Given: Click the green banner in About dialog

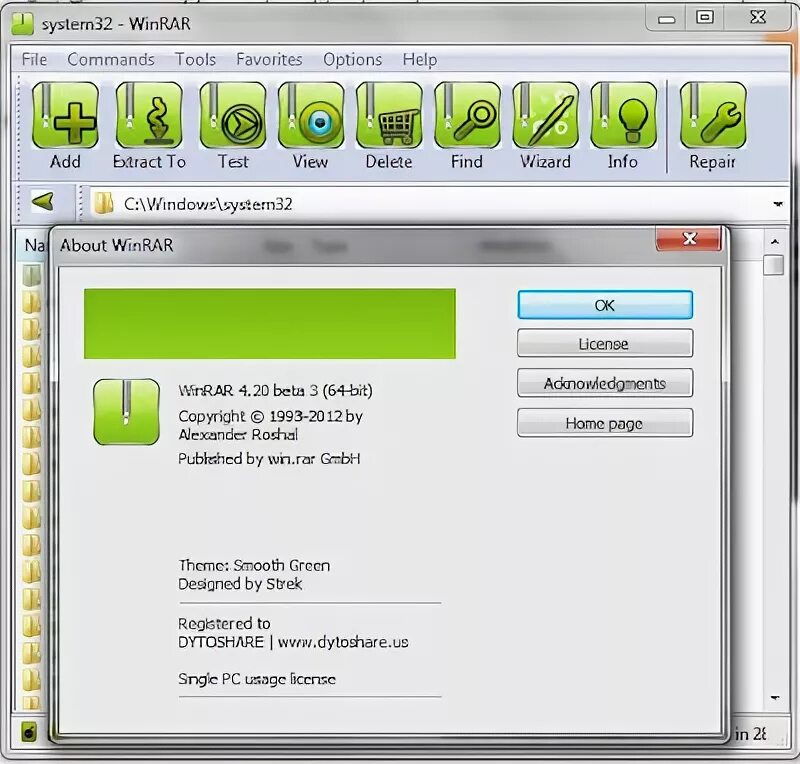Looking at the screenshot, I should click(270, 324).
